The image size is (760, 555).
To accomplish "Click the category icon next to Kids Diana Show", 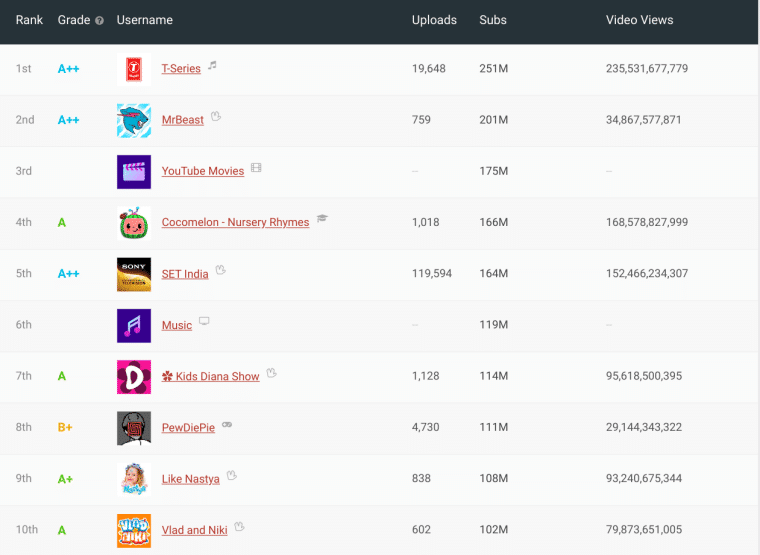I will [x=271, y=373].
